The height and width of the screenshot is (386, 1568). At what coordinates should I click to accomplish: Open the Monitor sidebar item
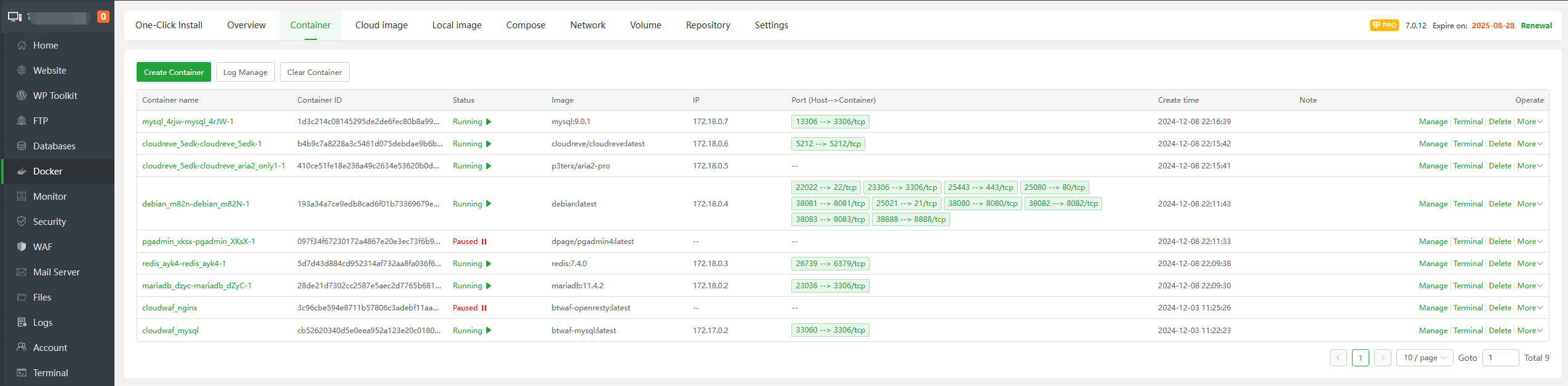(x=50, y=197)
